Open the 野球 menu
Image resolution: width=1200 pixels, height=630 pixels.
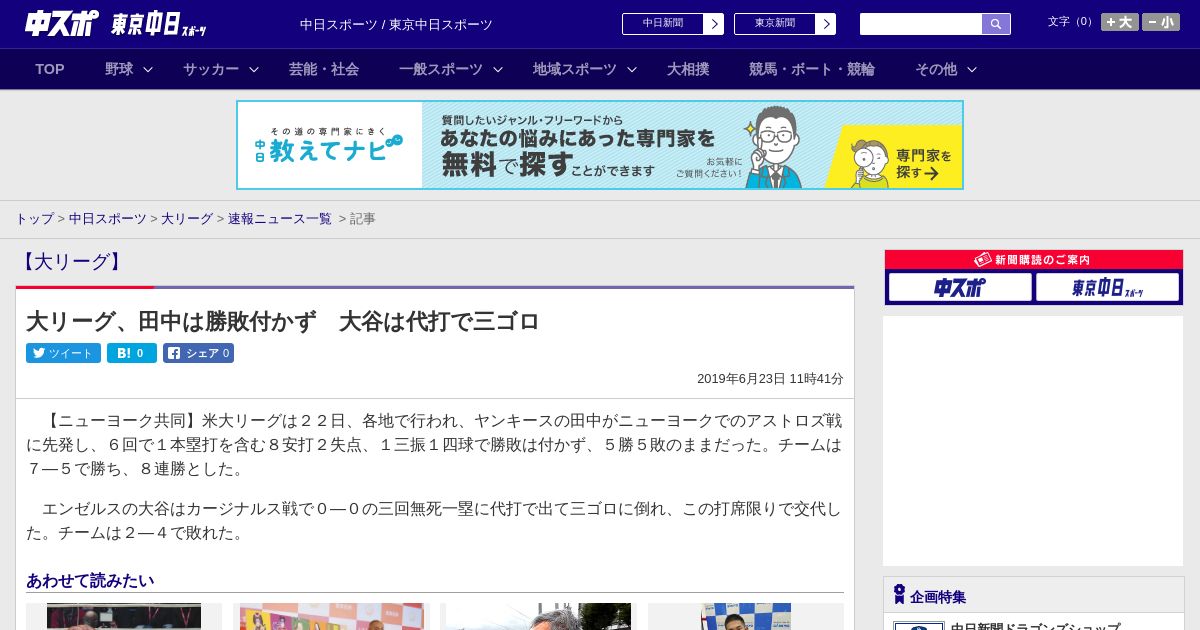pyautogui.click(x=119, y=69)
